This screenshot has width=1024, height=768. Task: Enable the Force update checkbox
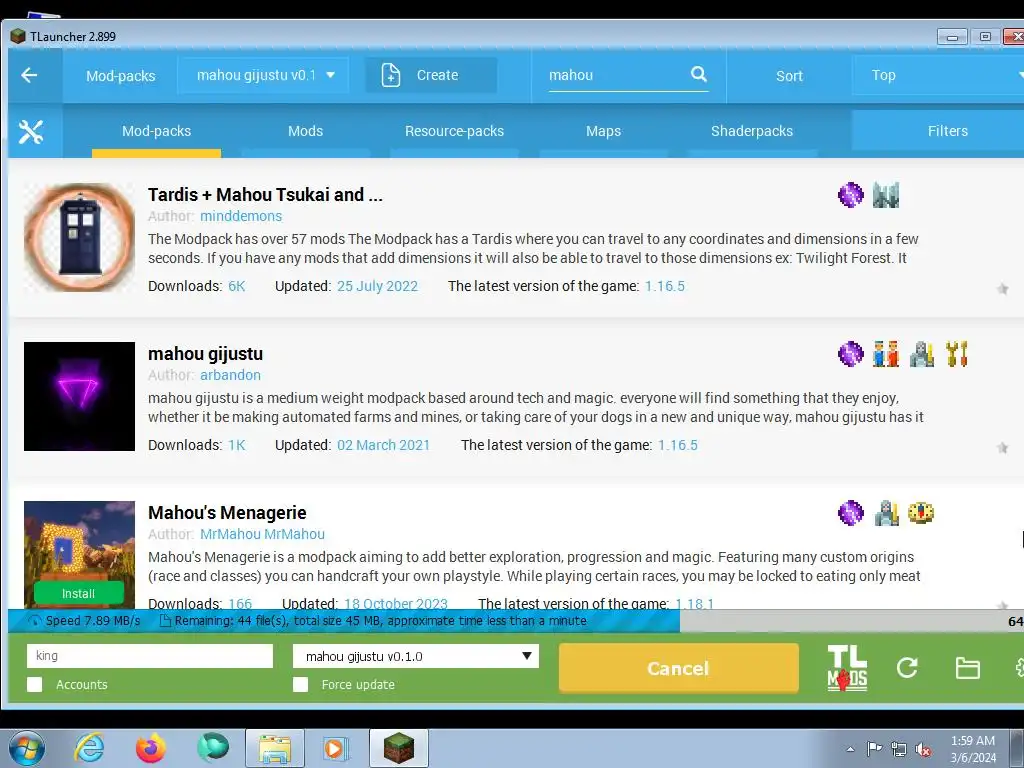(300, 684)
